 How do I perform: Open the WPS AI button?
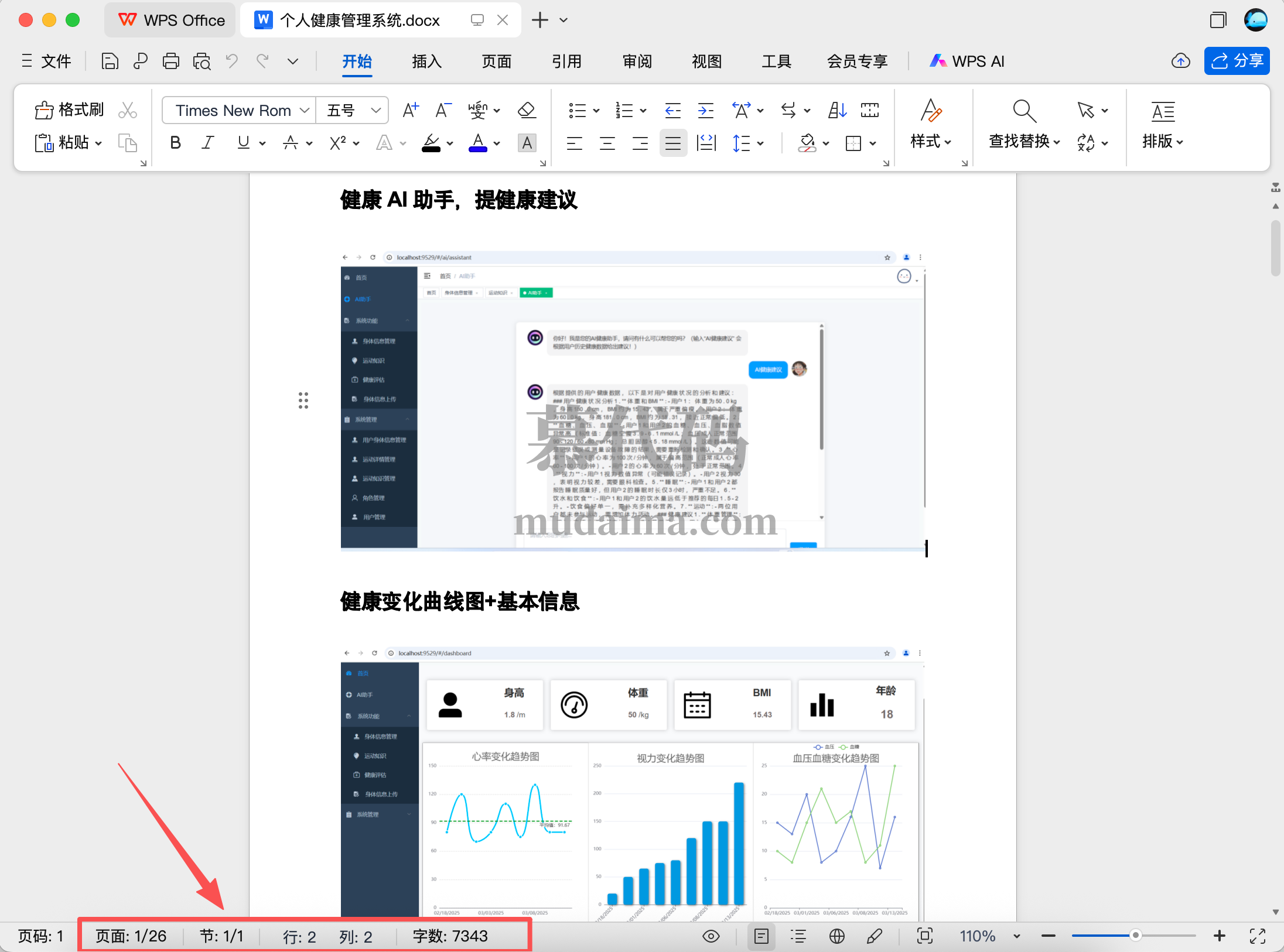pos(967,61)
